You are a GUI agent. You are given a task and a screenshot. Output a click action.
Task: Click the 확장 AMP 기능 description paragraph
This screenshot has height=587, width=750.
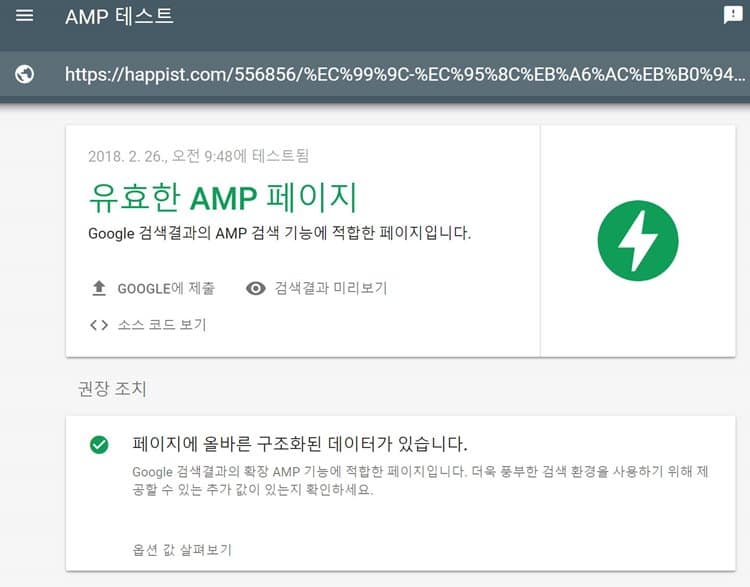420,480
